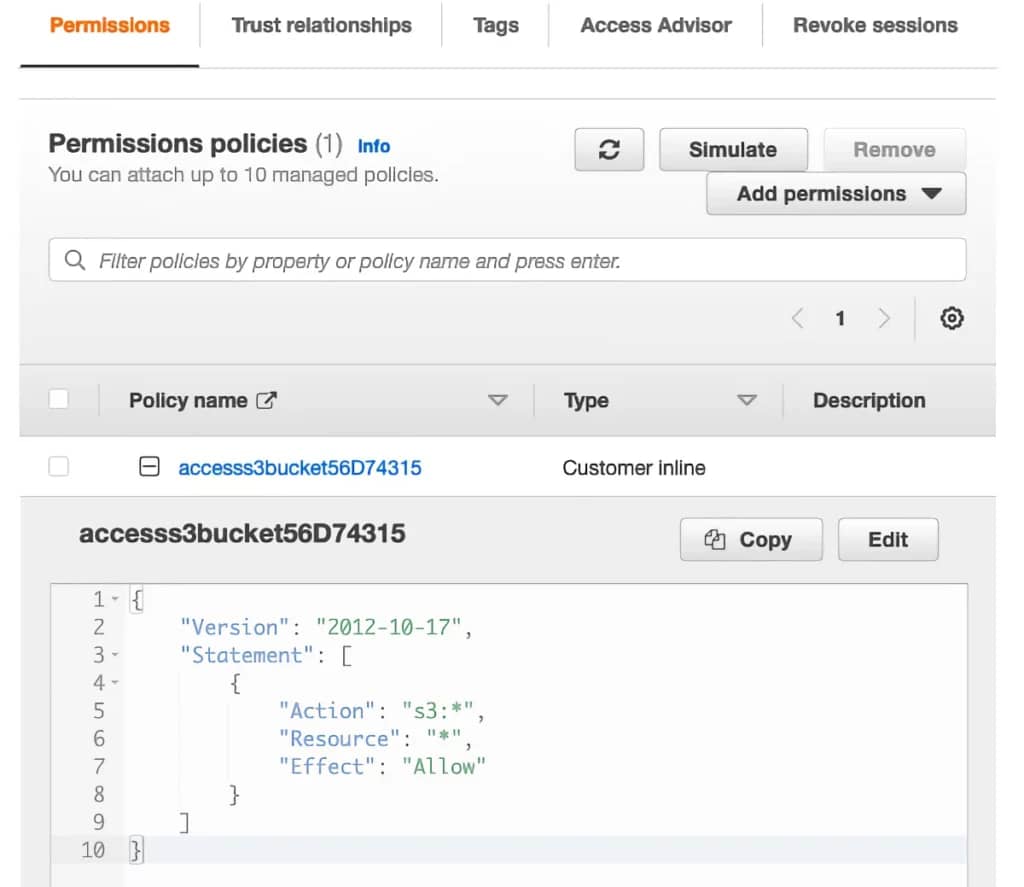Open the table settings gear icon
This screenshot has height=887, width=1024.
click(952, 318)
